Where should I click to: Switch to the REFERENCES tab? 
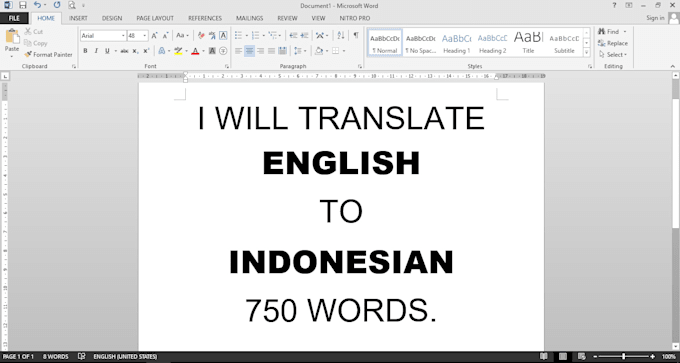pos(205,18)
